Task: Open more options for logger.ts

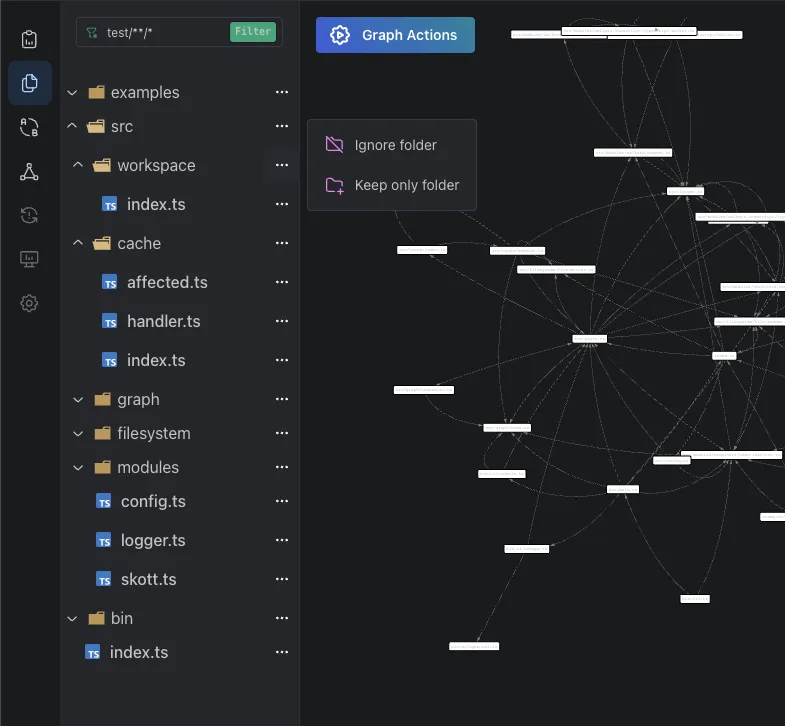Action: coord(282,541)
